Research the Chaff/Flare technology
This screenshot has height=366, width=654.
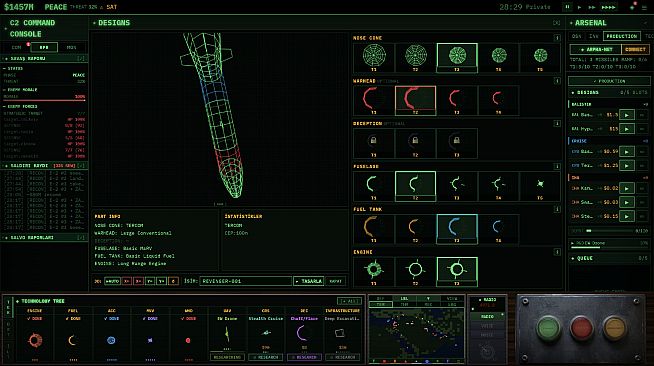304,357
